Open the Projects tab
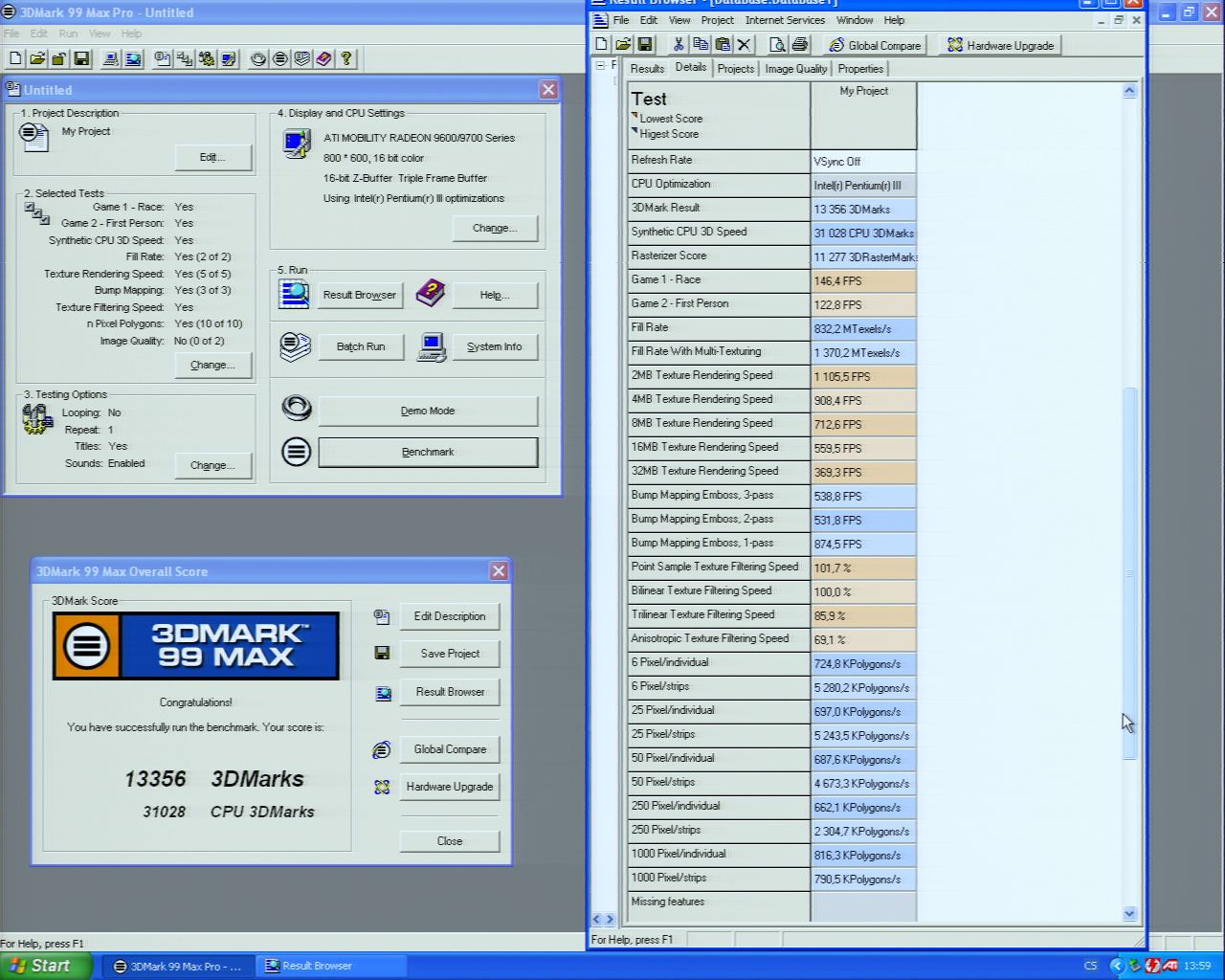The width and height of the screenshot is (1225, 980). click(x=735, y=69)
